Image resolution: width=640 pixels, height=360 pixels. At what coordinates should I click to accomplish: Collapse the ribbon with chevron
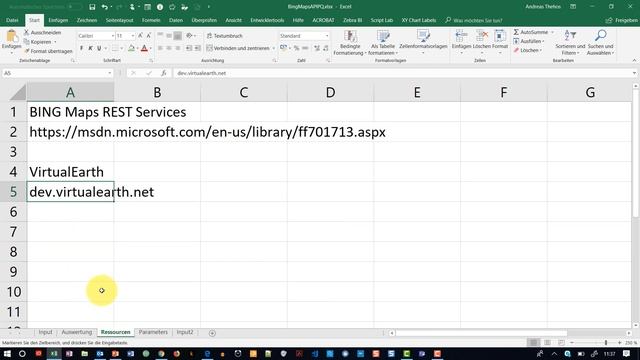(634, 60)
